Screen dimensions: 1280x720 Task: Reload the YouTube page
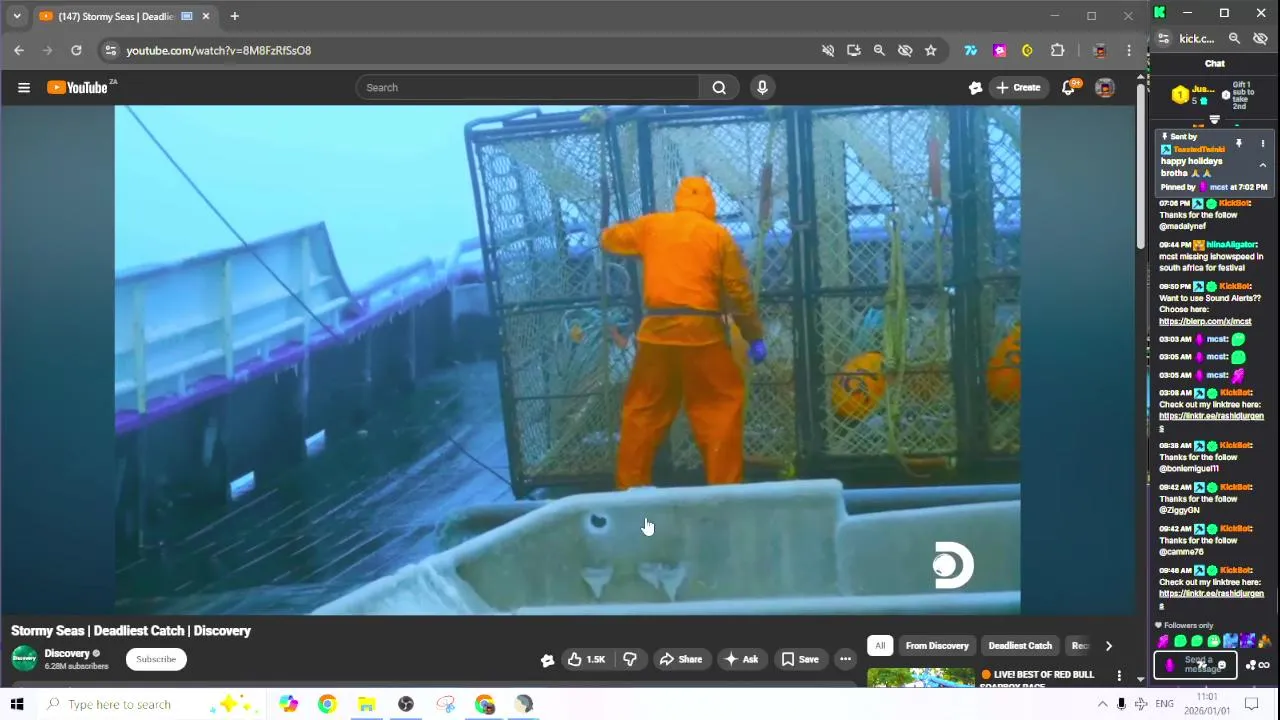tap(76, 50)
